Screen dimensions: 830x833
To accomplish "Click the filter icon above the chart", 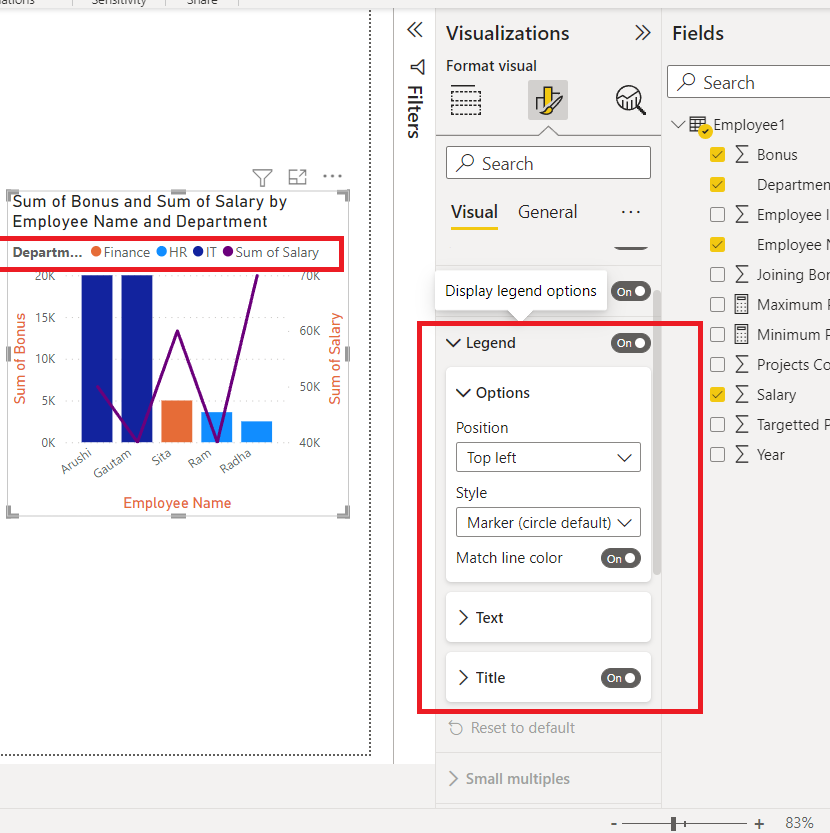I will (x=262, y=177).
